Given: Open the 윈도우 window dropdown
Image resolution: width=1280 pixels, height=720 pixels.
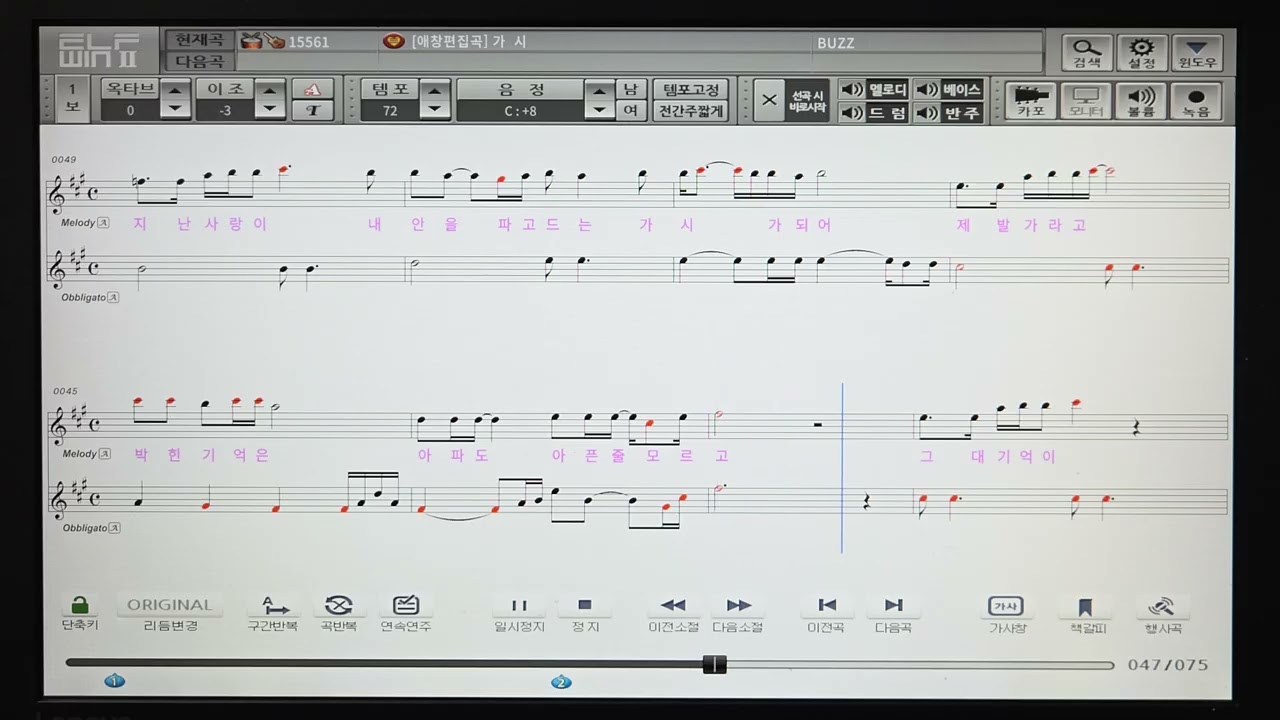Looking at the screenshot, I should point(1197,52).
